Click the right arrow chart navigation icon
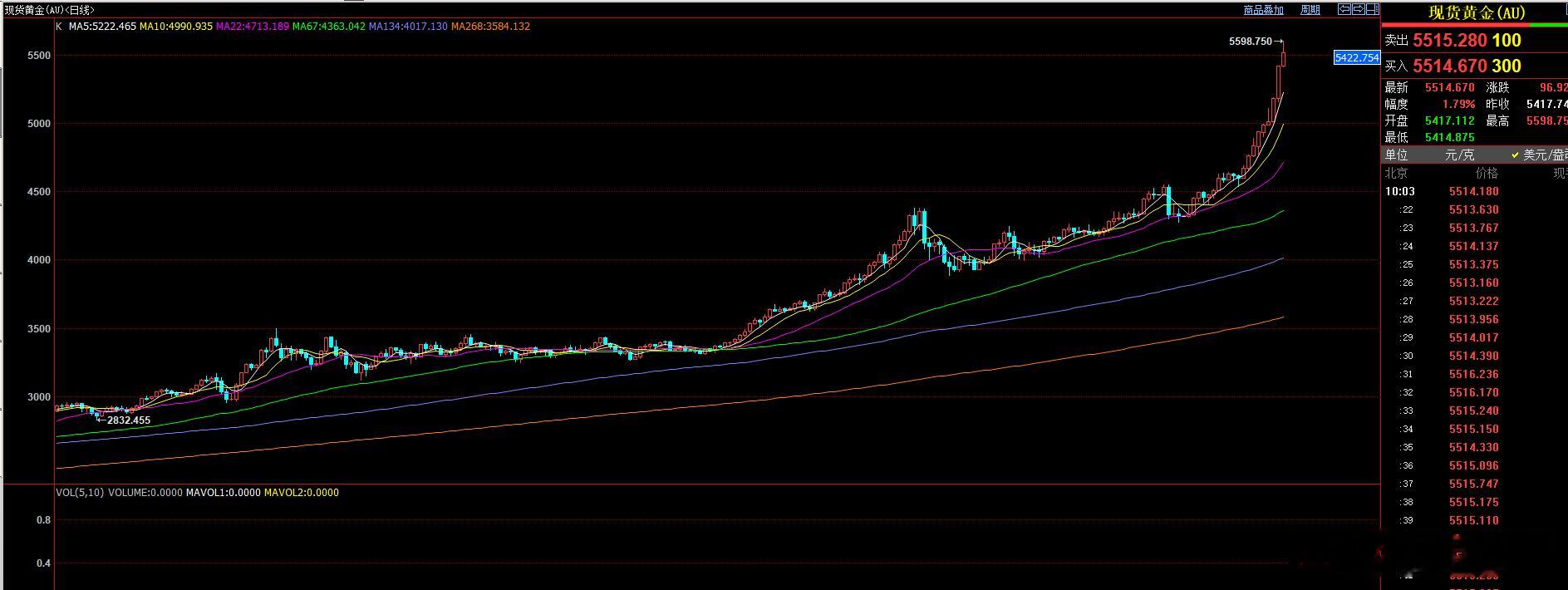1568x590 pixels. point(1359,9)
